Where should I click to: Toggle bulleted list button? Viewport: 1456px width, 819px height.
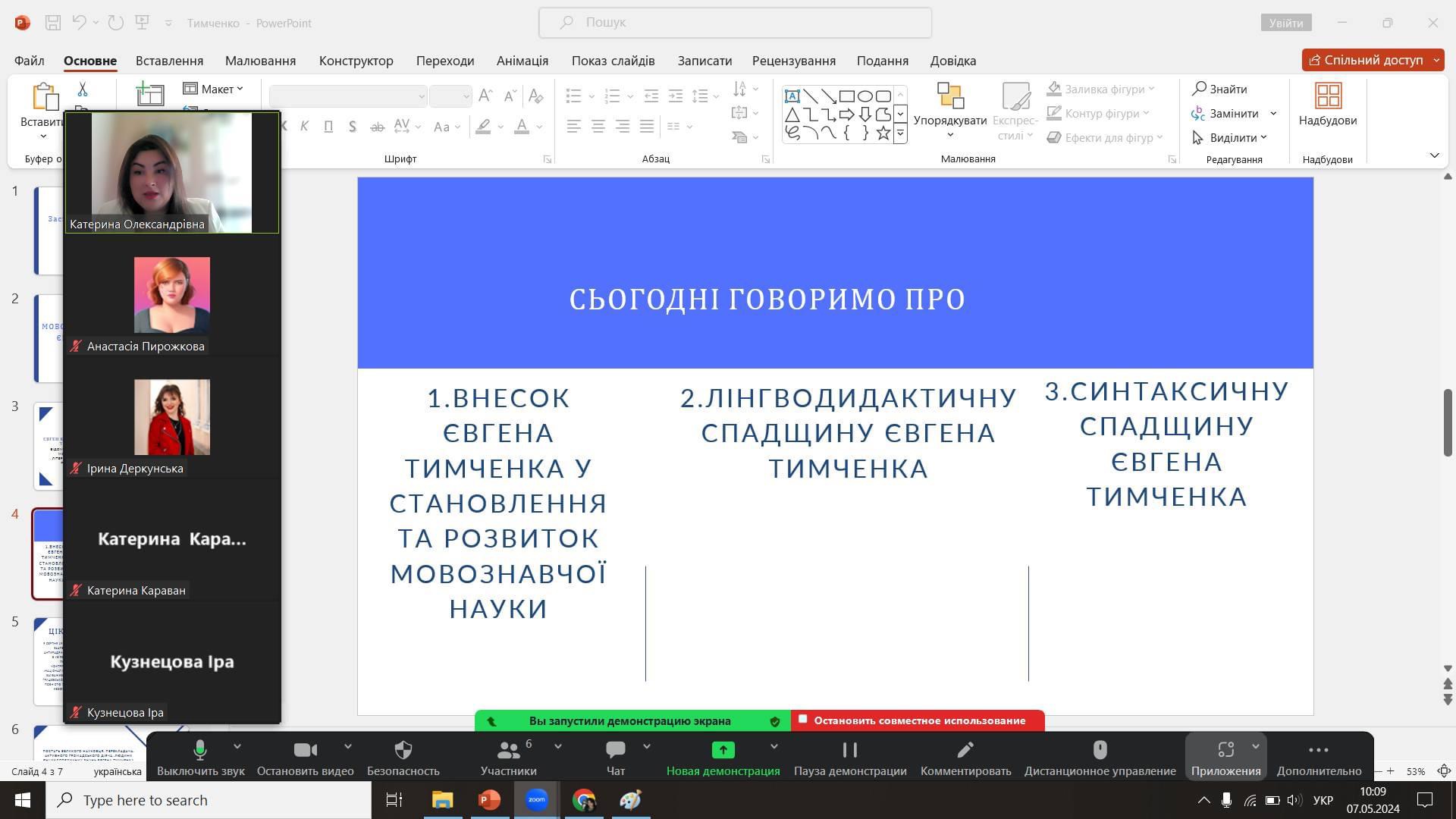pyautogui.click(x=574, y=96)
